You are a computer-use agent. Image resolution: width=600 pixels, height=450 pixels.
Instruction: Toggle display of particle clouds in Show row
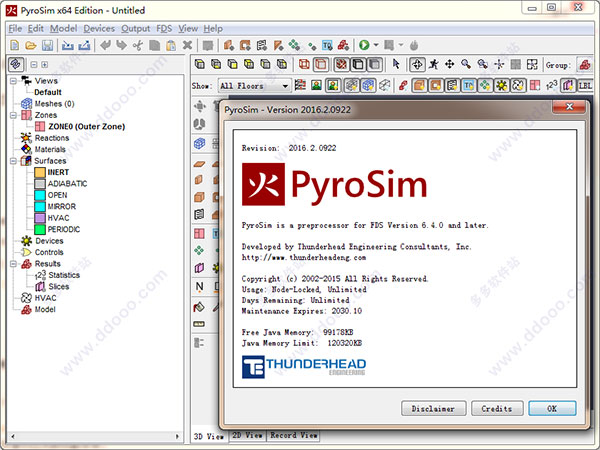[485, 85]
